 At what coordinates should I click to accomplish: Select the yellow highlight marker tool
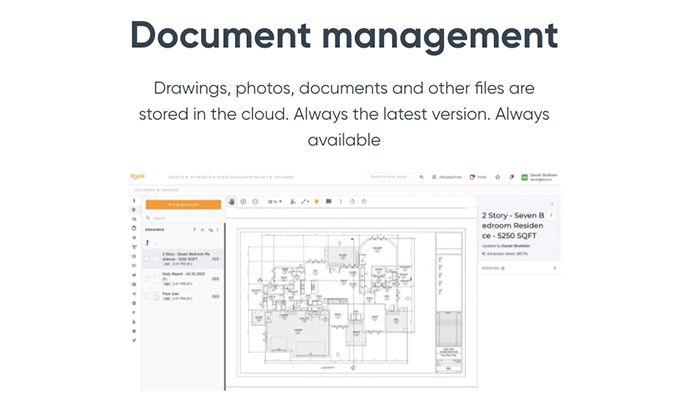click(317, 202)
